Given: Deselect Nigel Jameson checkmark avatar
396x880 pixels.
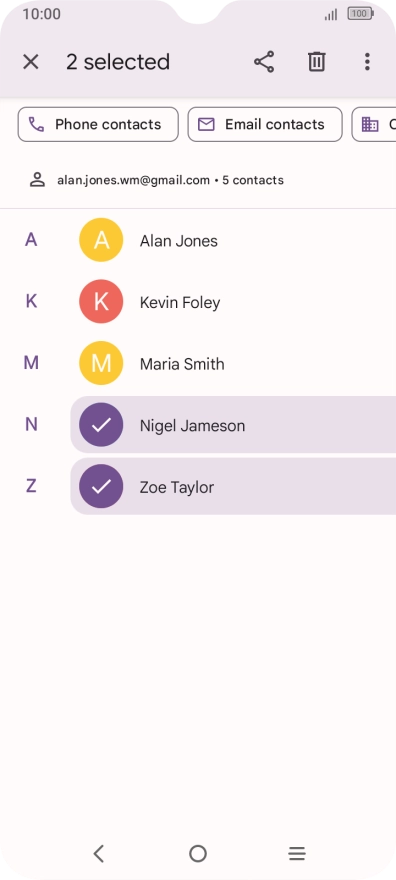Looking at the screenshot, I should coord(101,425).
